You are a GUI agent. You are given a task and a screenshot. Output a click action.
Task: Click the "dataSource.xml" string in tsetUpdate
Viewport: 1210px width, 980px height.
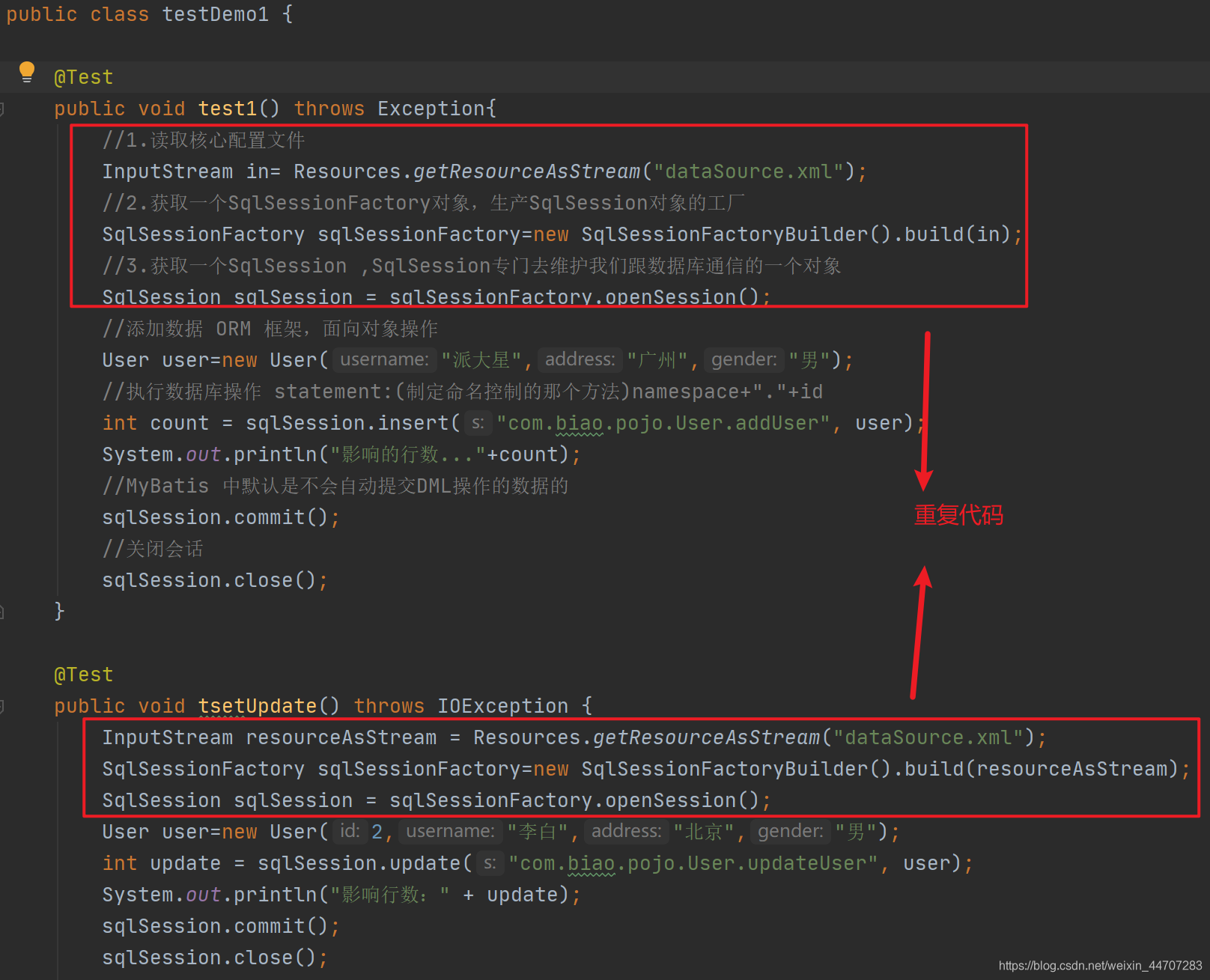pos(928,737)
